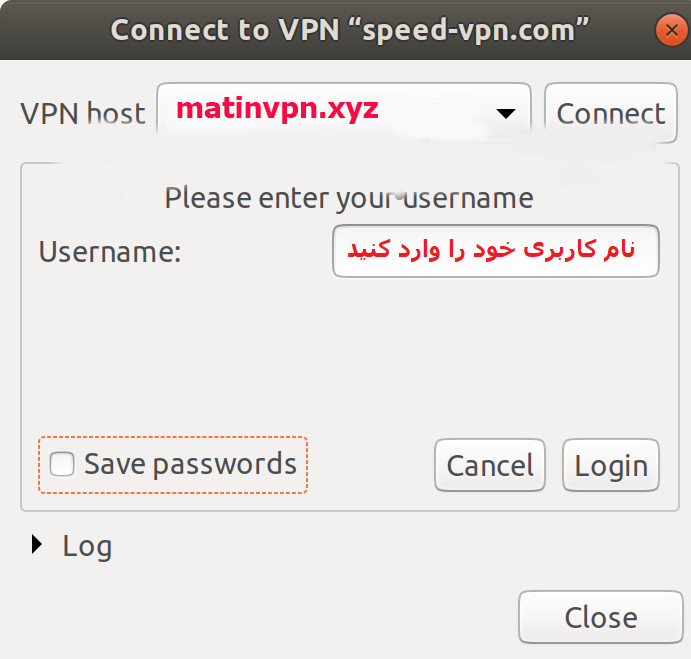Open the VPN host dropdown arrow
The height and width of the screenshot is (659, 691).
coord(506,113)
